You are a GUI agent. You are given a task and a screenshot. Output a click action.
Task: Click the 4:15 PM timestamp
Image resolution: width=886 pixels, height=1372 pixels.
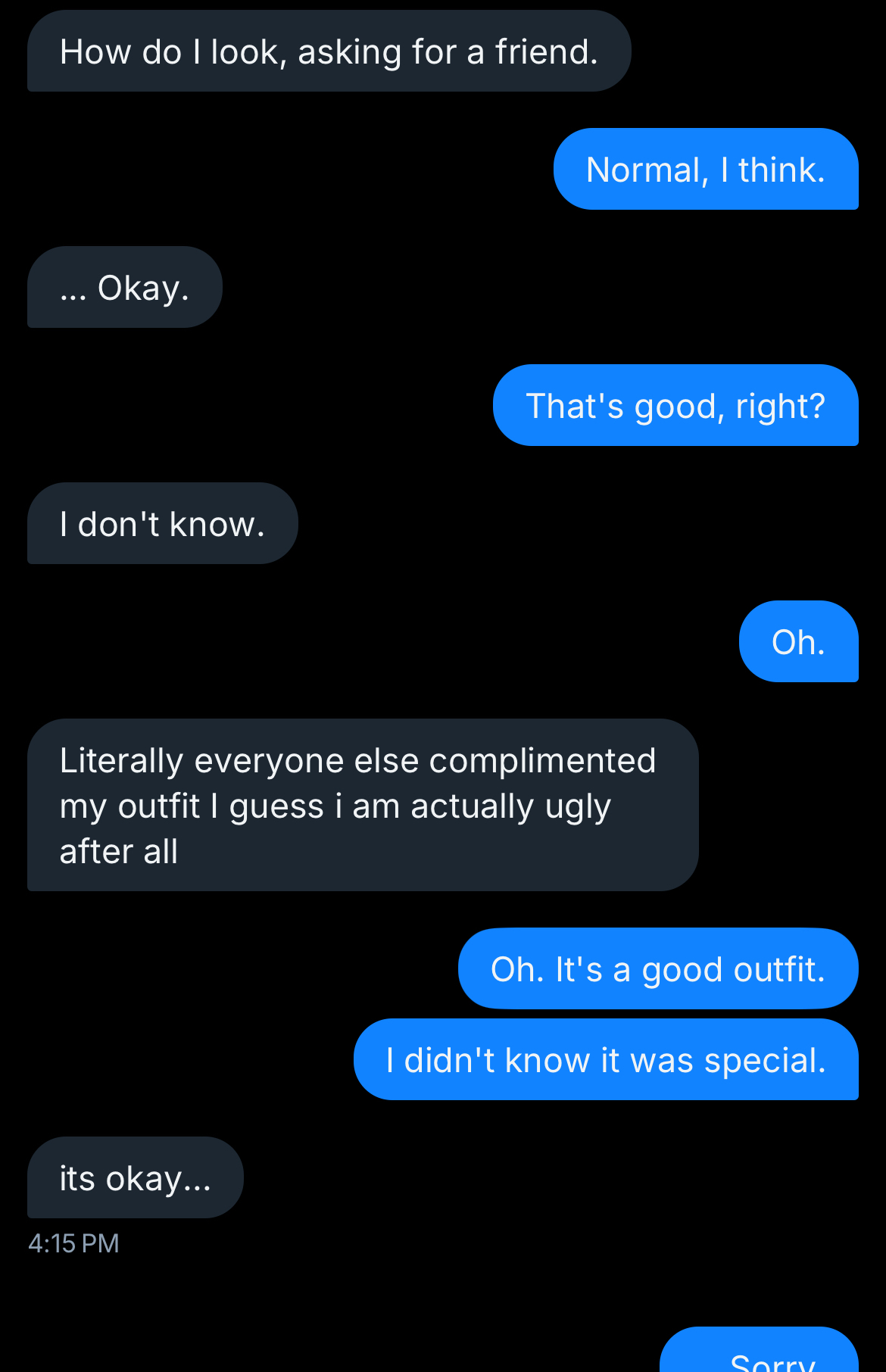click(73, 1243)
